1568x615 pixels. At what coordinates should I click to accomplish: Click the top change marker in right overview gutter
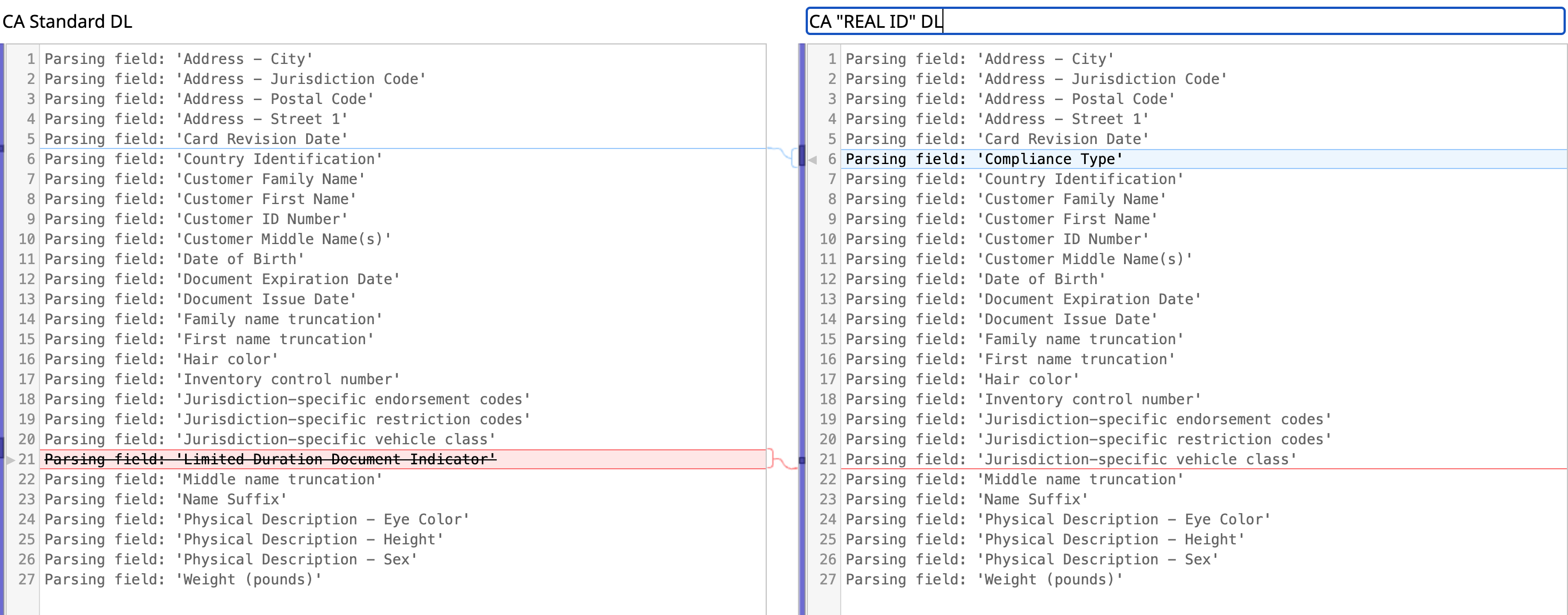802,155
